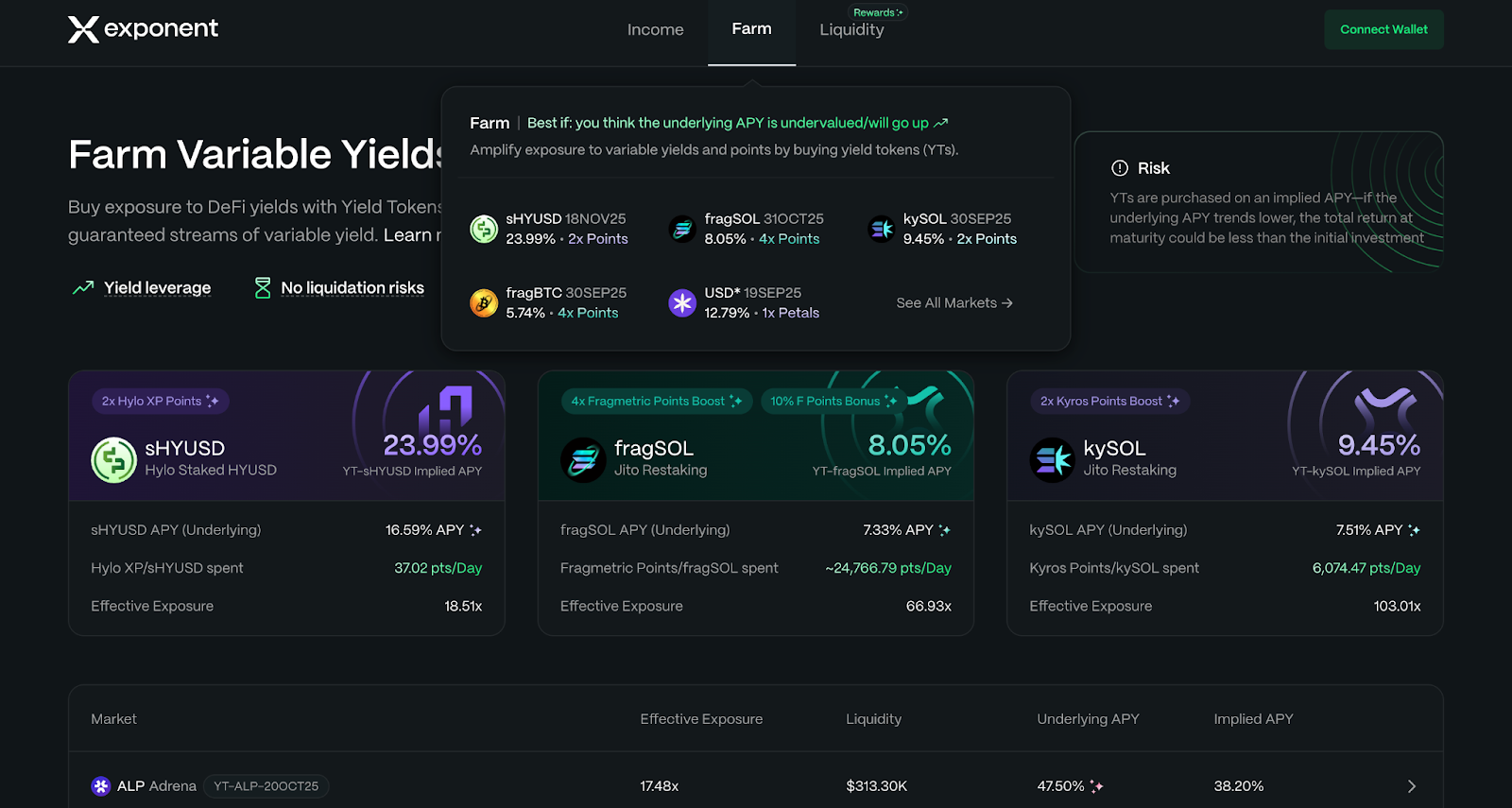Click the fragBTC bitcoin icon in dropdown
Screen dimensions: 1512x808
tap(484, 303)
